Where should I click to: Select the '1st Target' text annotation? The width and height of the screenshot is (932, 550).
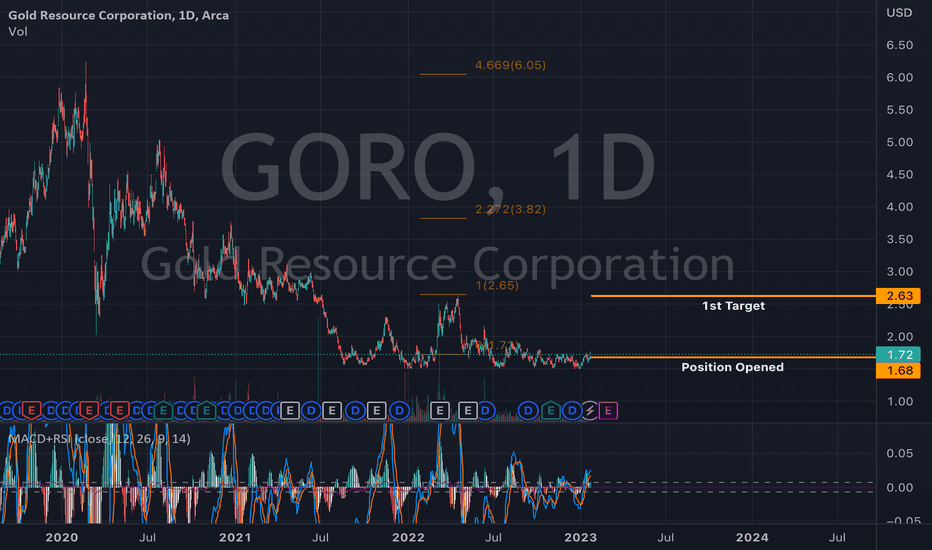click(x=733, y=306)
